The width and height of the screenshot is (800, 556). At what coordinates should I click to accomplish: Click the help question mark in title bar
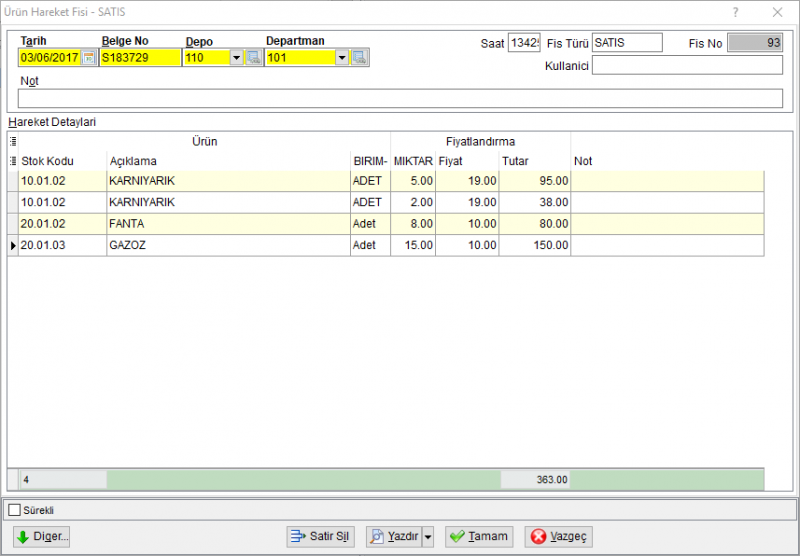tap(735, 12)
